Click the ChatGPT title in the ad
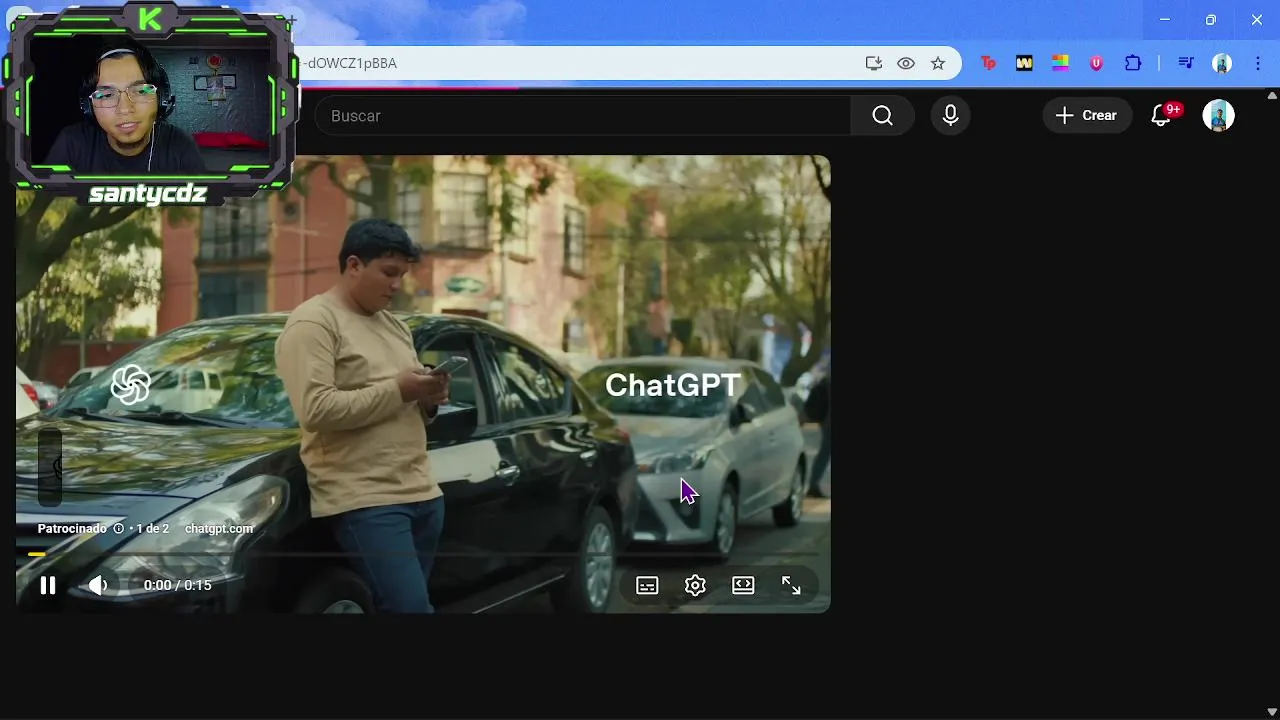The image size is (1280, 720). [x=673, y=385]
